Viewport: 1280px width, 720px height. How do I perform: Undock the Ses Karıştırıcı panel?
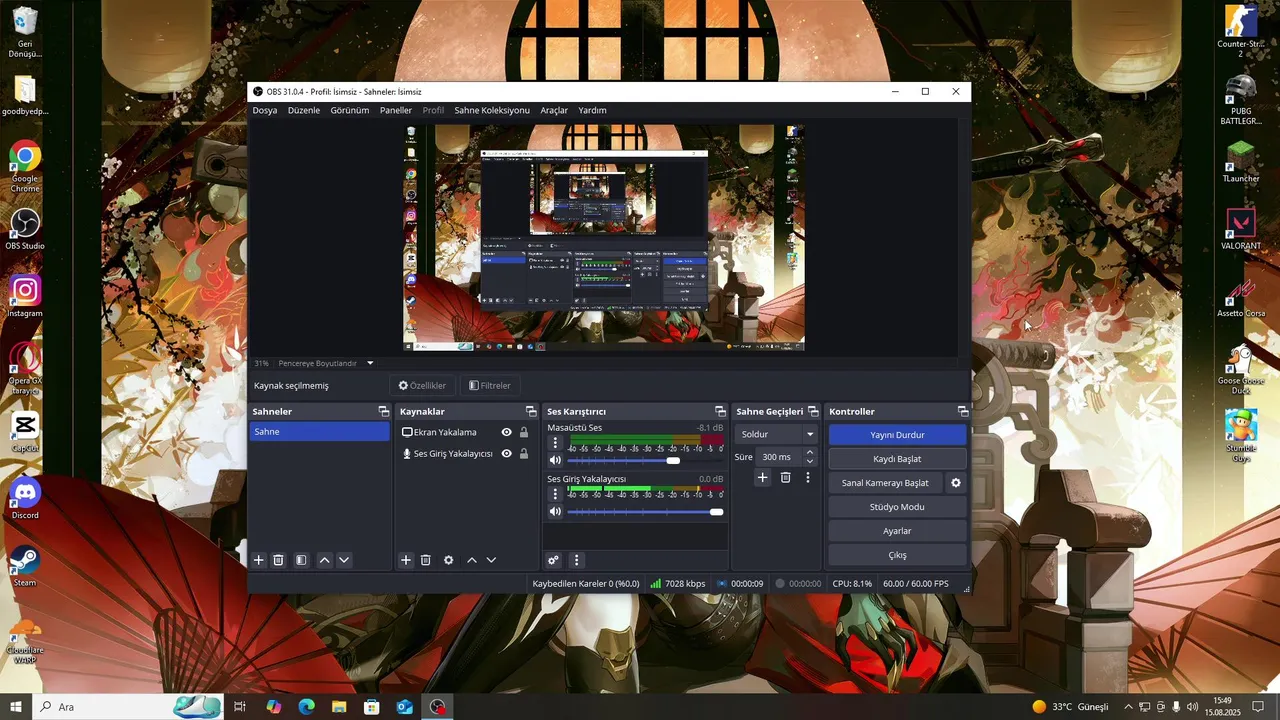[x=720, y=411]
